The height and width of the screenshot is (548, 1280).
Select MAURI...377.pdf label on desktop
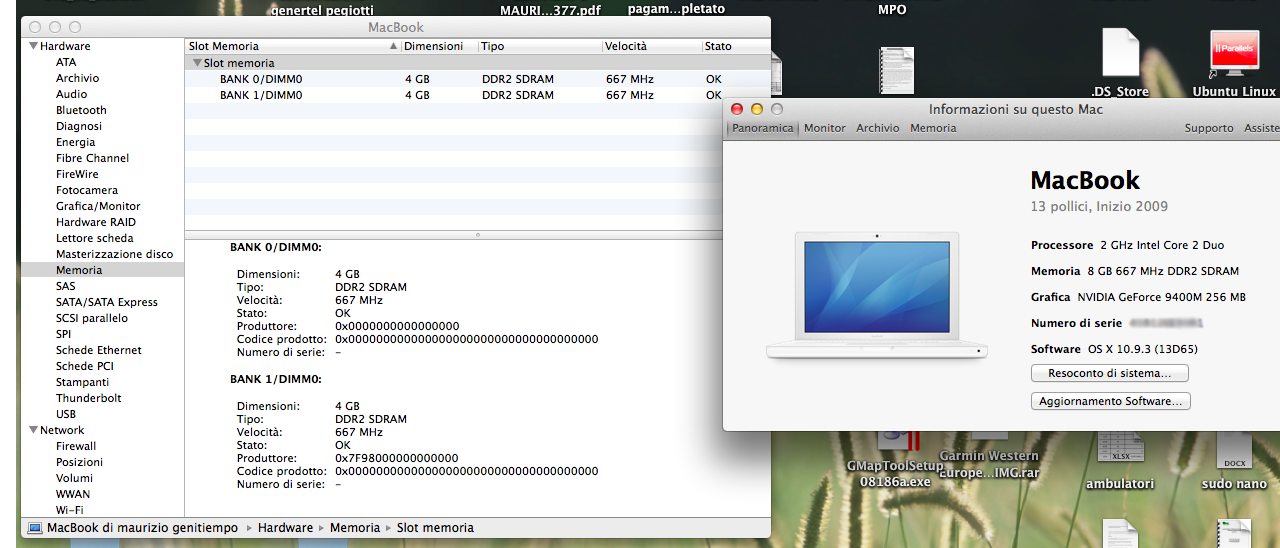[x=548, y=10]
